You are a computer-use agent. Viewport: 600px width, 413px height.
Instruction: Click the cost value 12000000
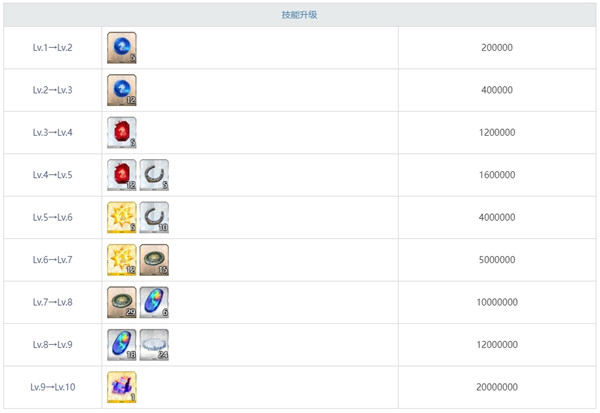click(497, 345)
